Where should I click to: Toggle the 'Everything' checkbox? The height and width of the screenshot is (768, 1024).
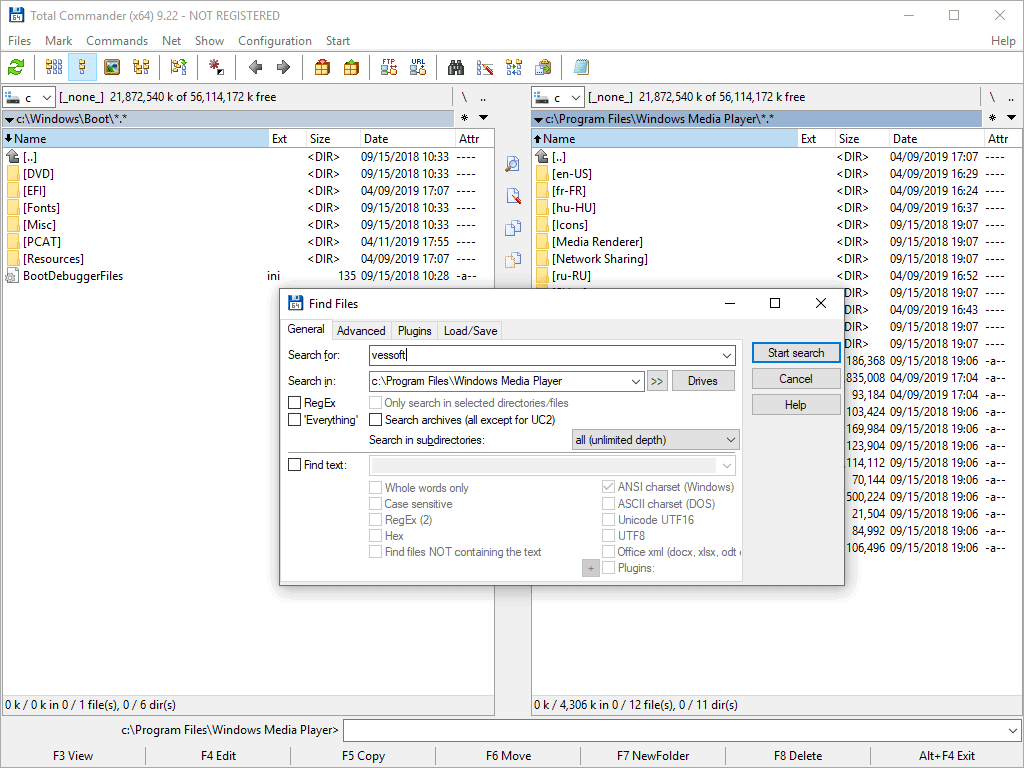pos(295,420)
